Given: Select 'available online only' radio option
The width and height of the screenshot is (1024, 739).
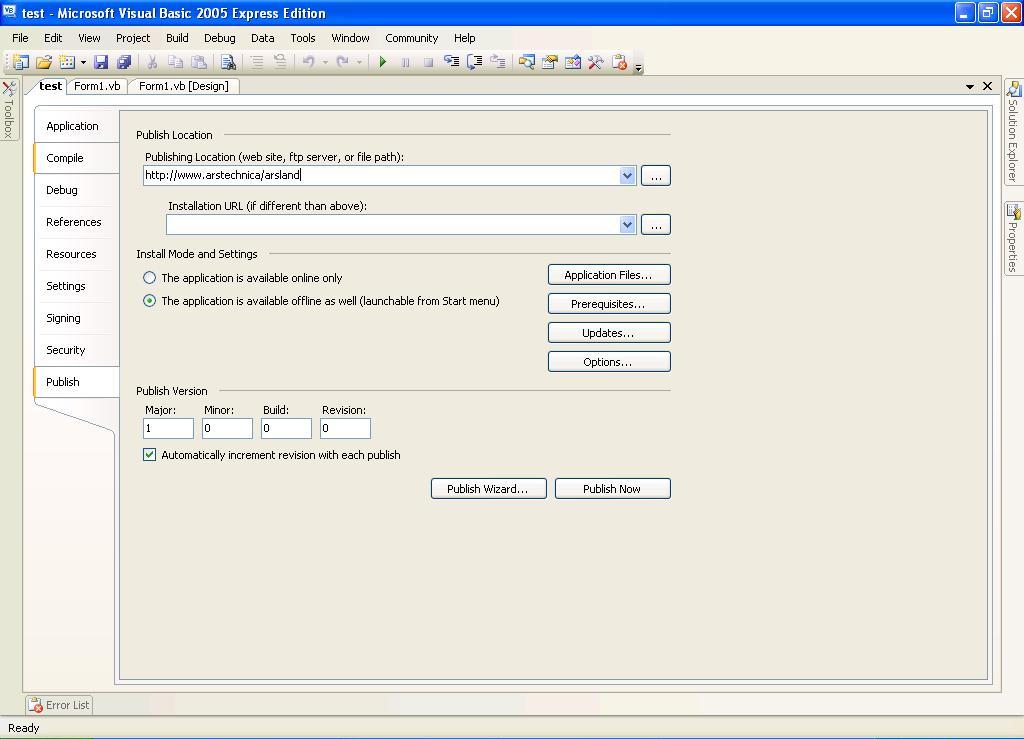Looking at the screenshot, I should click(x=150, y=278).
